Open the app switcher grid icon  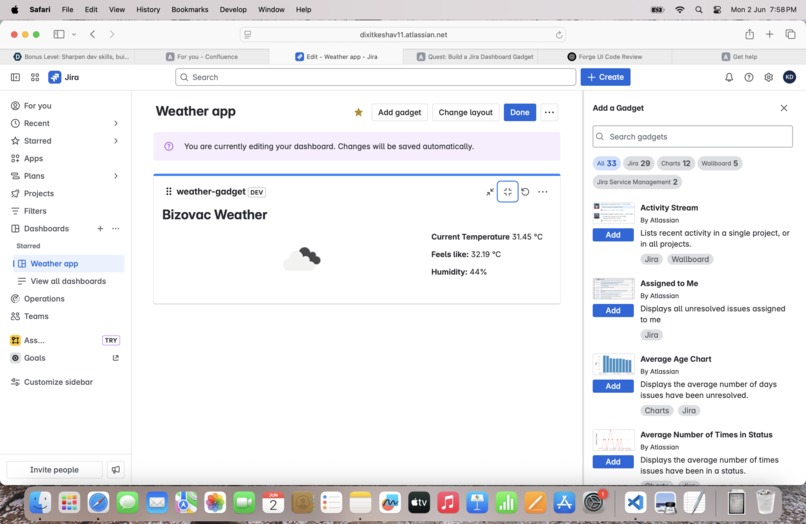click(x=35, y=77)
